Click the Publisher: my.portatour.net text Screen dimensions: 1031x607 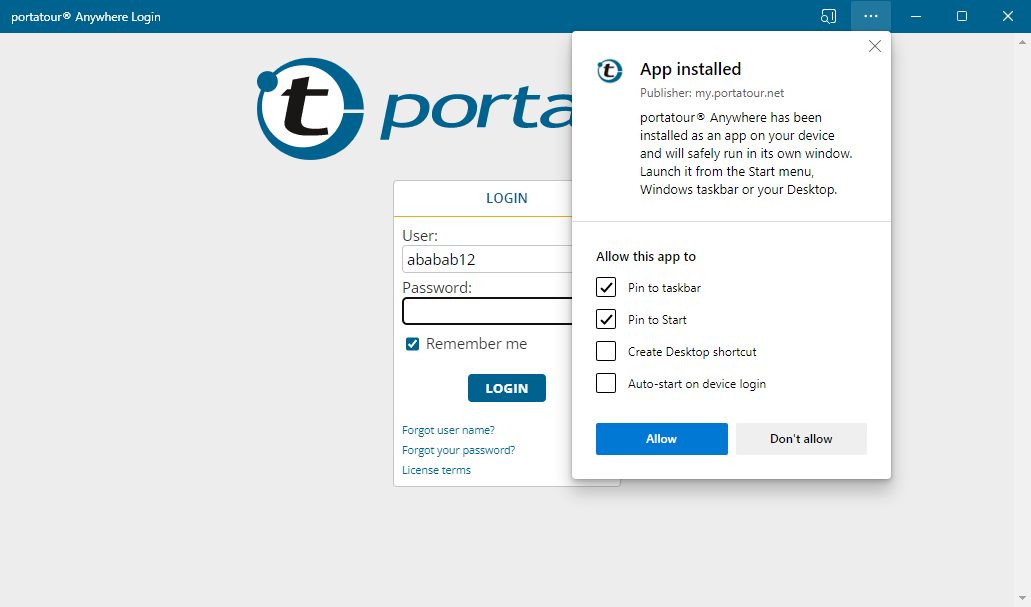click(x=712, y=93)
